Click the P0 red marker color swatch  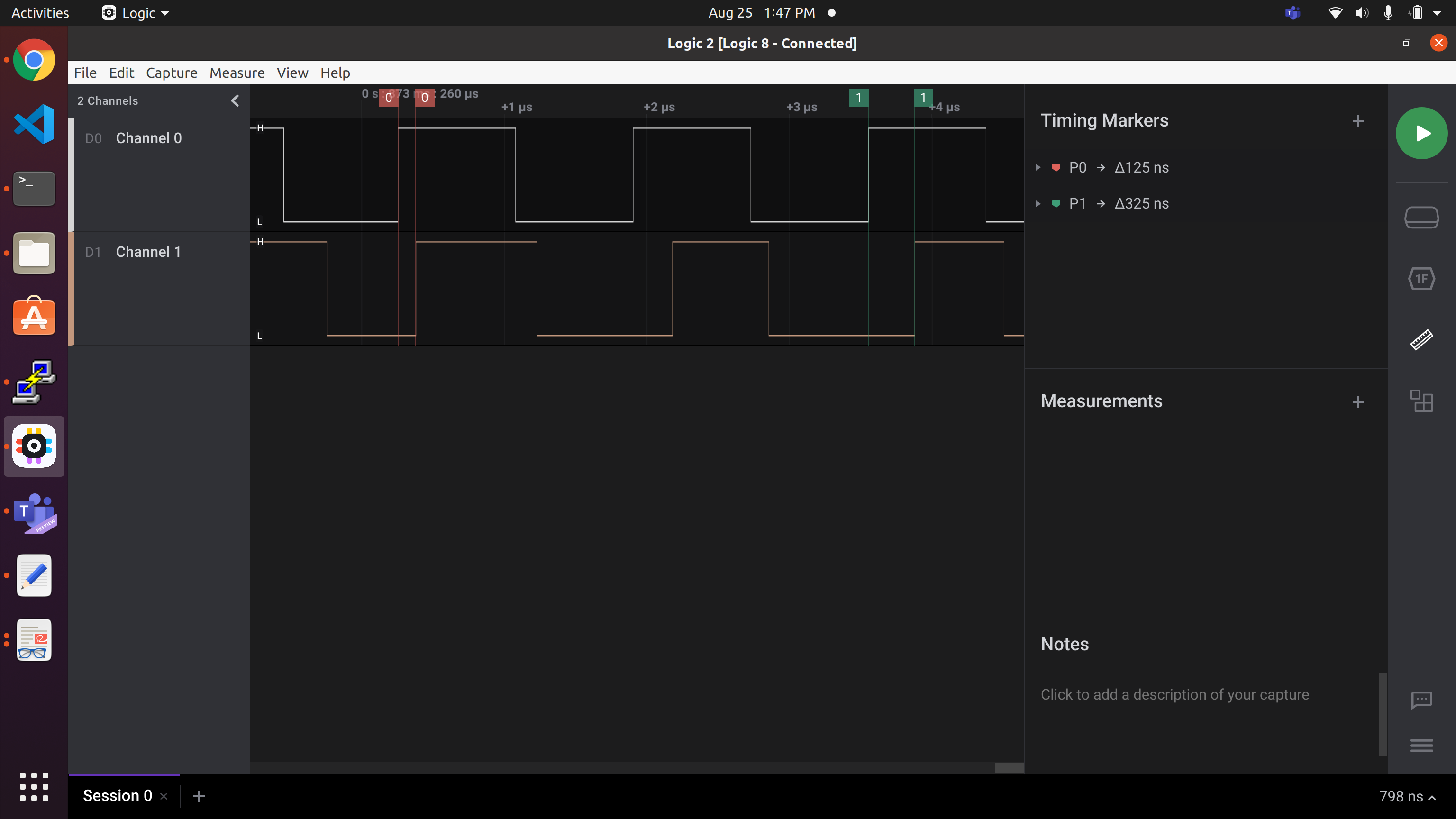[x=1056, y=167]
